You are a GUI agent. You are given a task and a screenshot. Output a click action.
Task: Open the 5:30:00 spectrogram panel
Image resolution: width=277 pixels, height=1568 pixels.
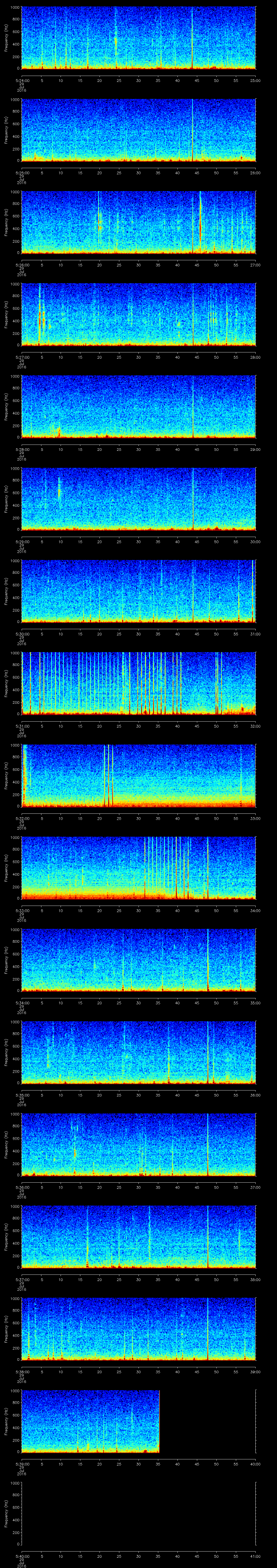tap(138, 591)
